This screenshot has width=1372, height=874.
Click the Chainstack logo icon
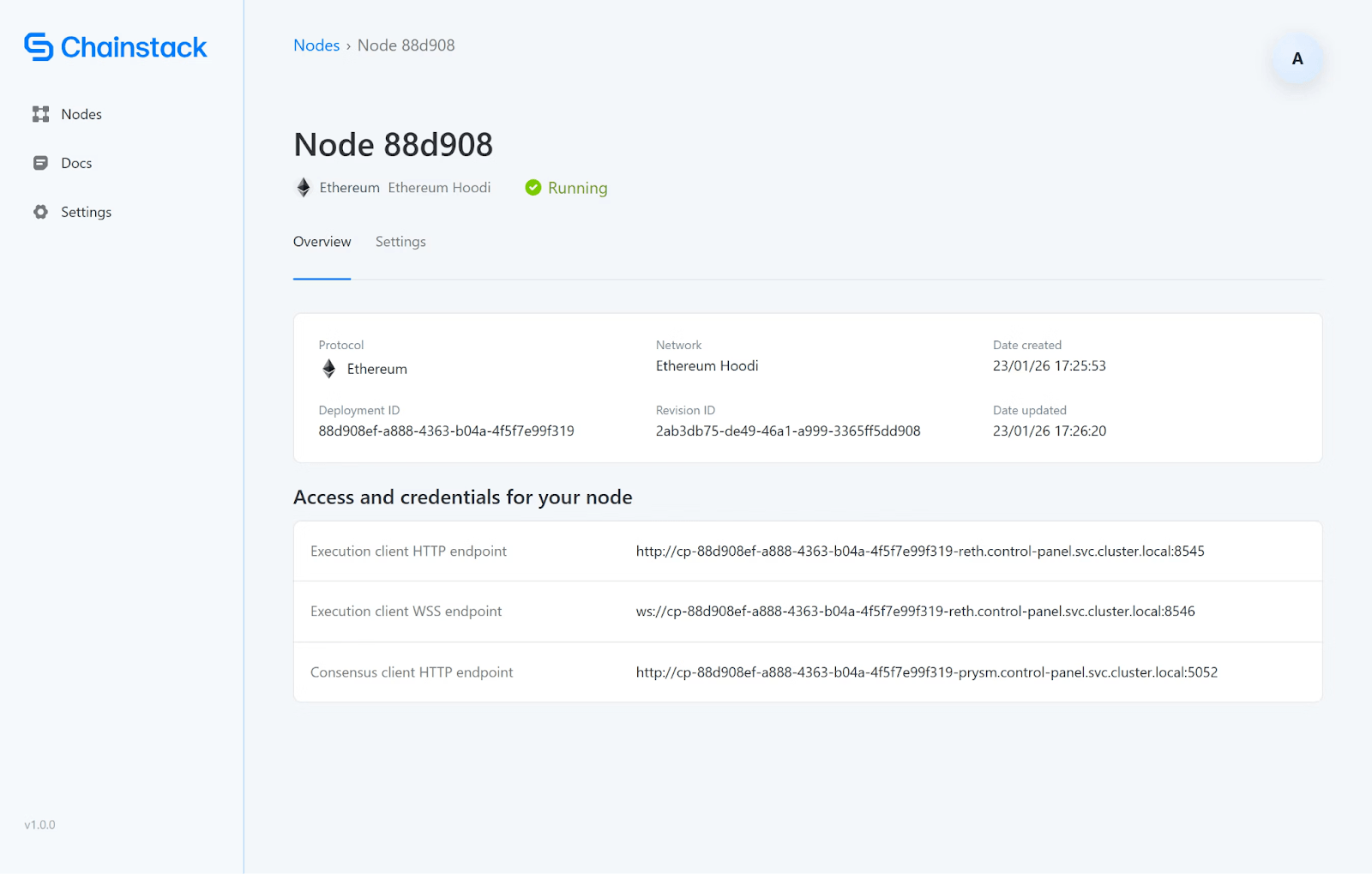point(39,47)
